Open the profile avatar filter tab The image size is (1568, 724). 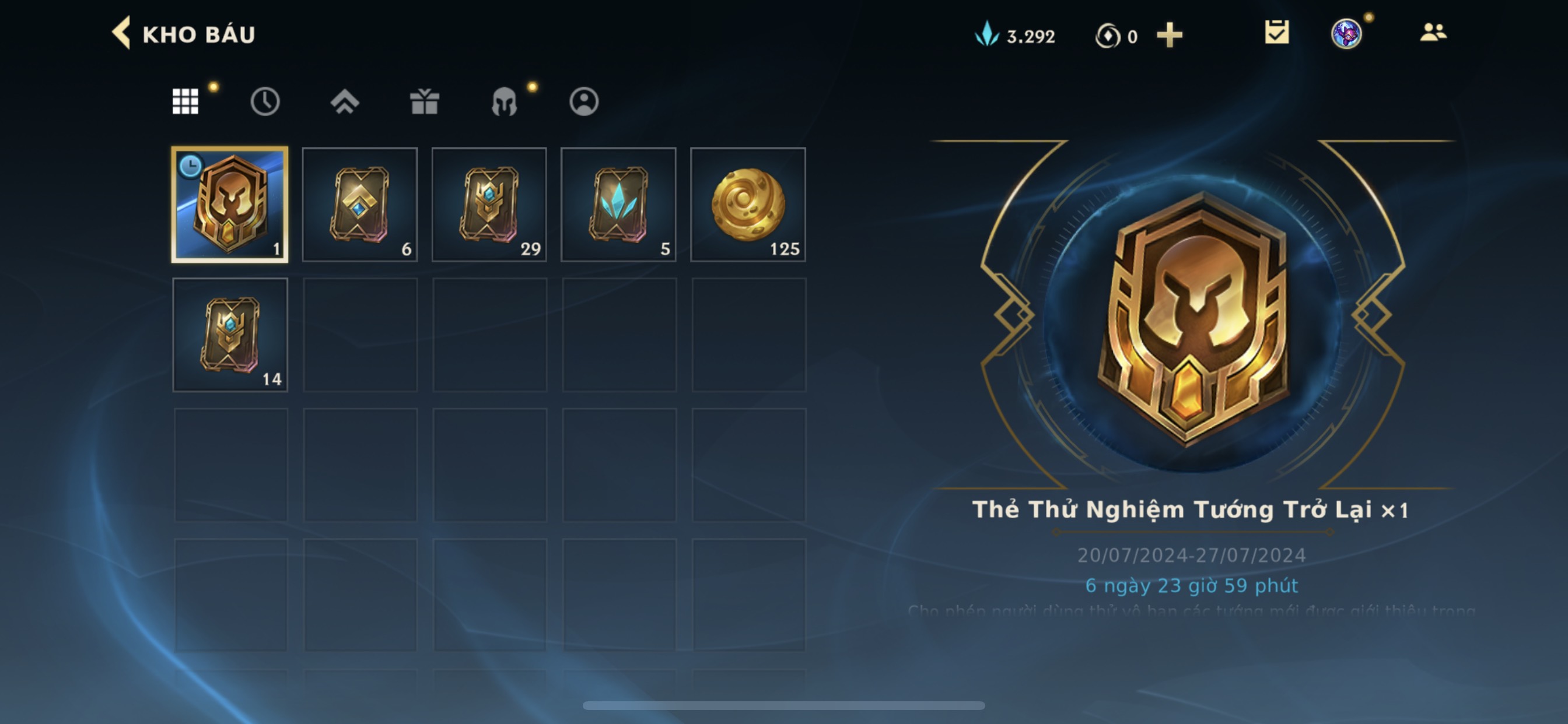coord(584,101)
